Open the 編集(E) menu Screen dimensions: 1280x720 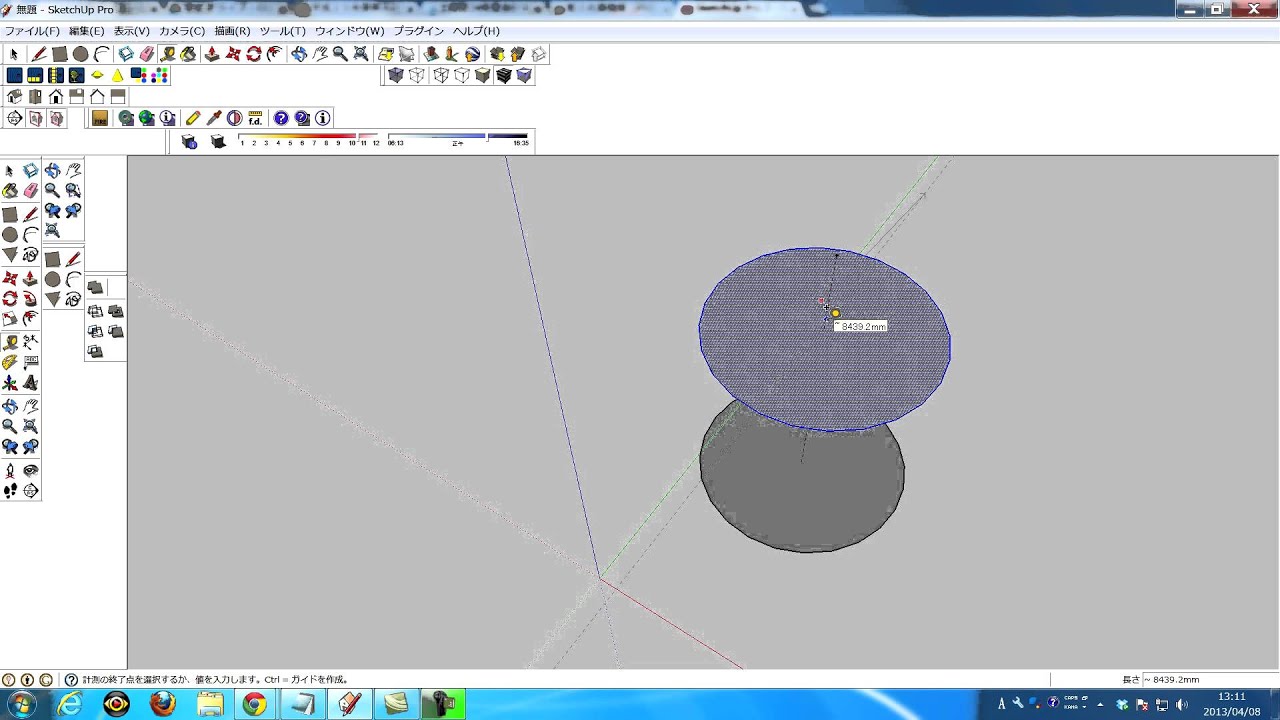pos(86,31)
